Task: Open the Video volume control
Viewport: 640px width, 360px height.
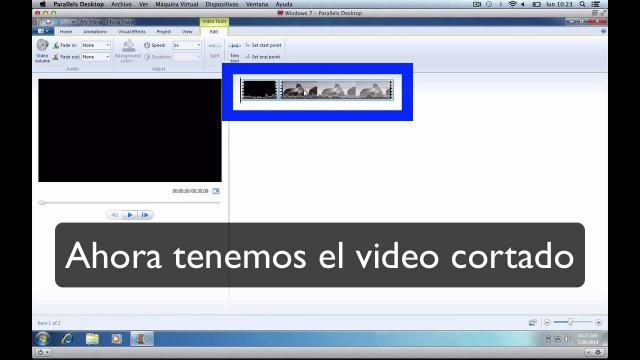Action: [42, 51]
